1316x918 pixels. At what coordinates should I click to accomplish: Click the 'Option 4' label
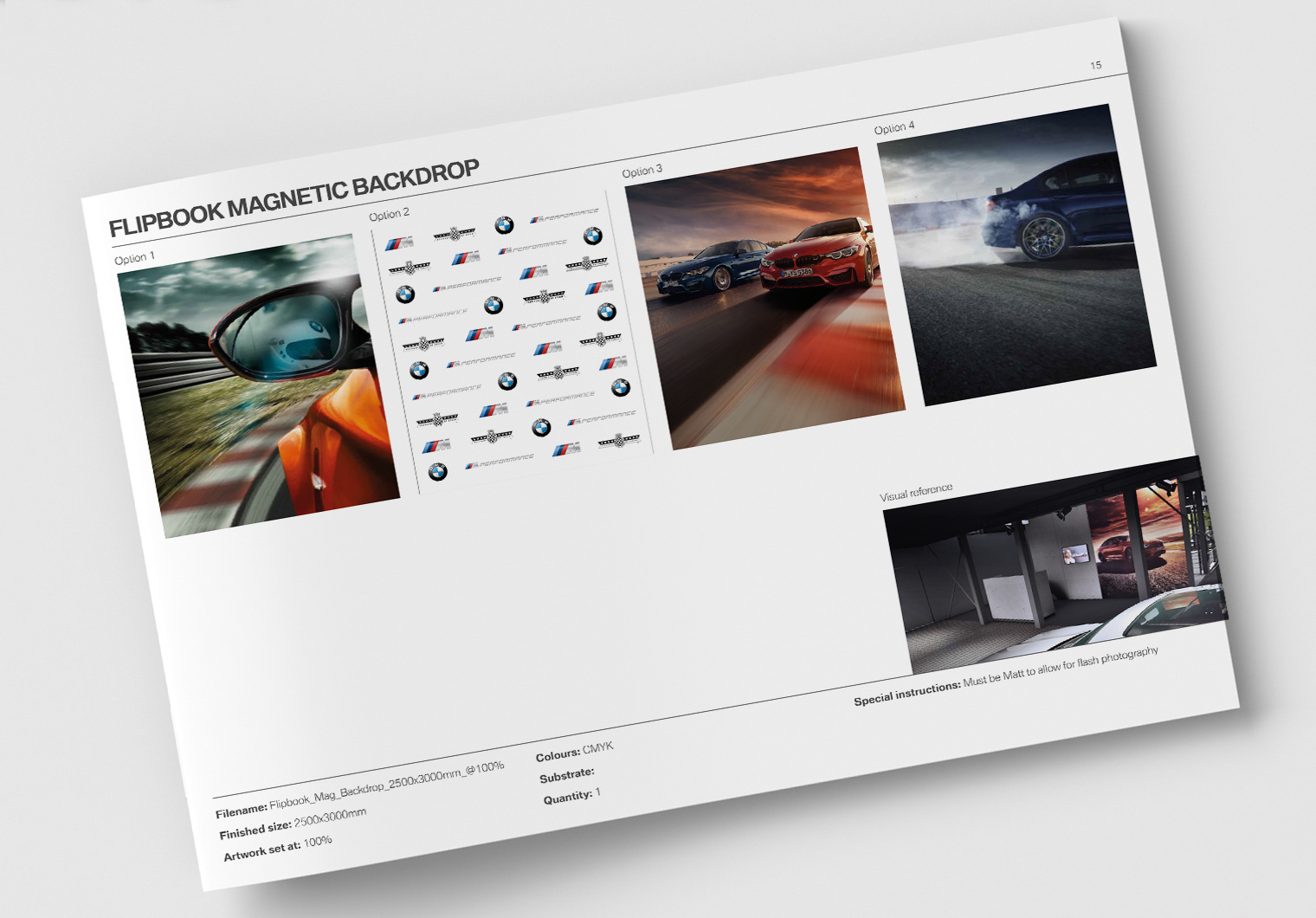[894, 128]
